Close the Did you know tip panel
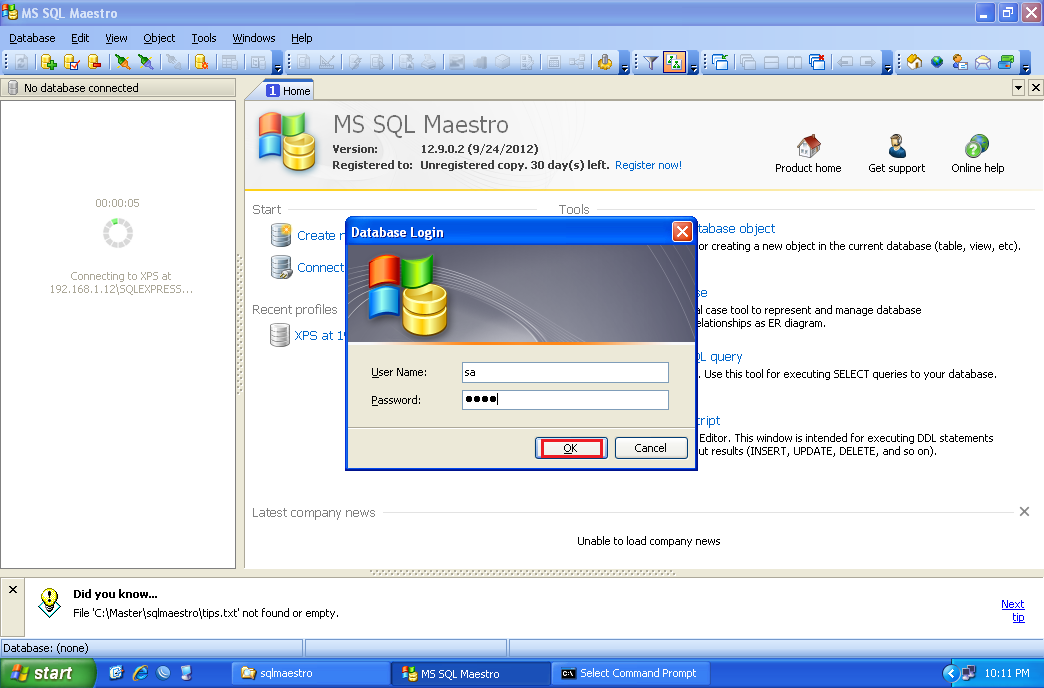 (13, 589)
